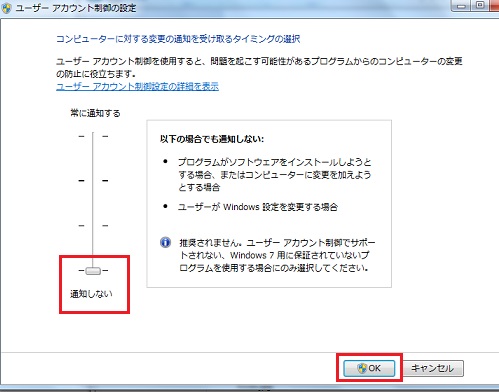This screenshot has height=392, width=499.
Task: Click the bullet text starting プログラムがソフトウェアをインストール
Action: [x=275, y=175]
